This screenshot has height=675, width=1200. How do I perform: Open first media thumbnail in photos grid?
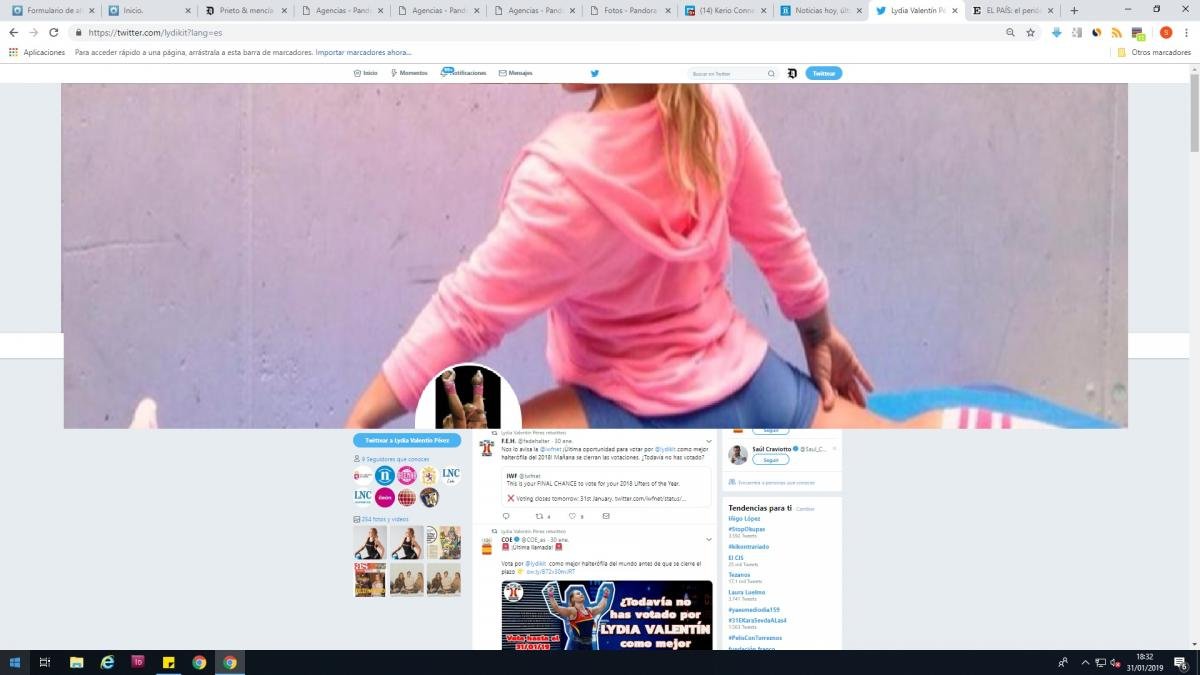pos(371,543)
